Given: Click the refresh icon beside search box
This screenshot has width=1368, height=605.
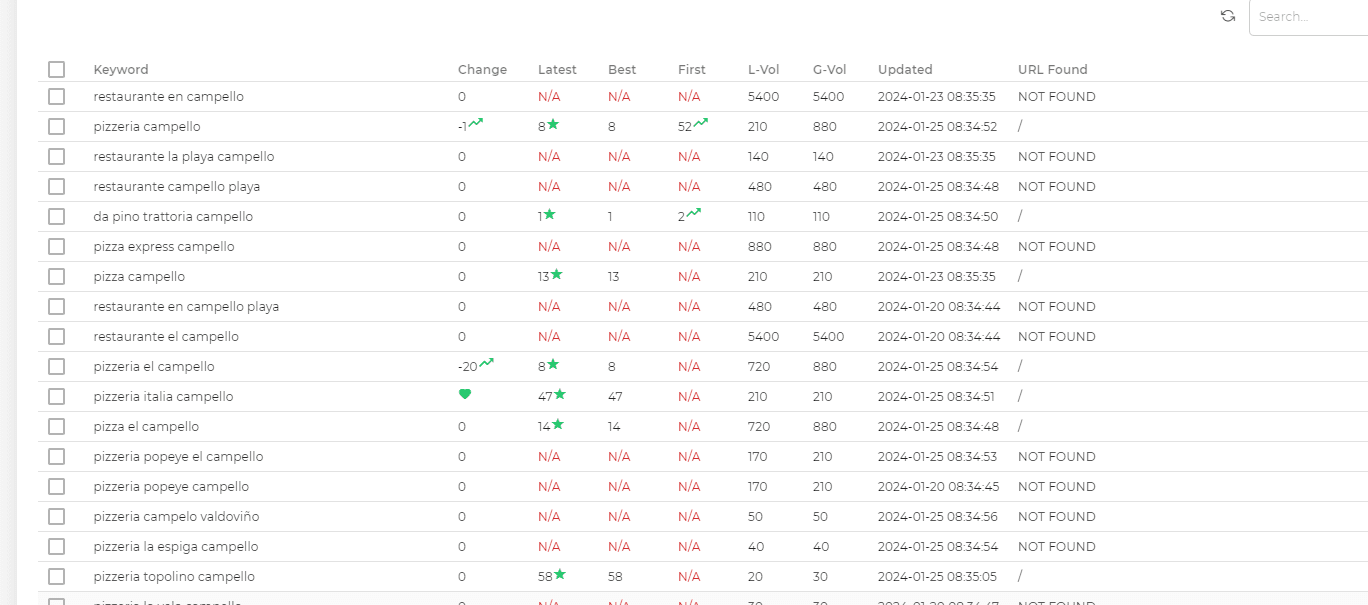Looking at the screenshot, I should click(1227, 16).
